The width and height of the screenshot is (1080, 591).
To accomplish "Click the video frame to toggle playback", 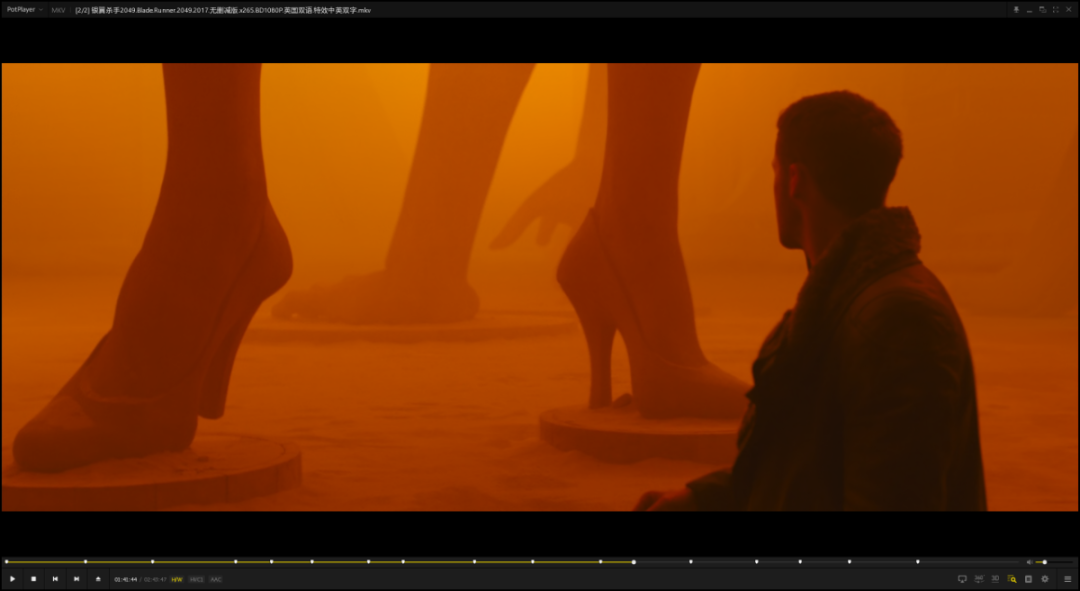I will point(540,287).
